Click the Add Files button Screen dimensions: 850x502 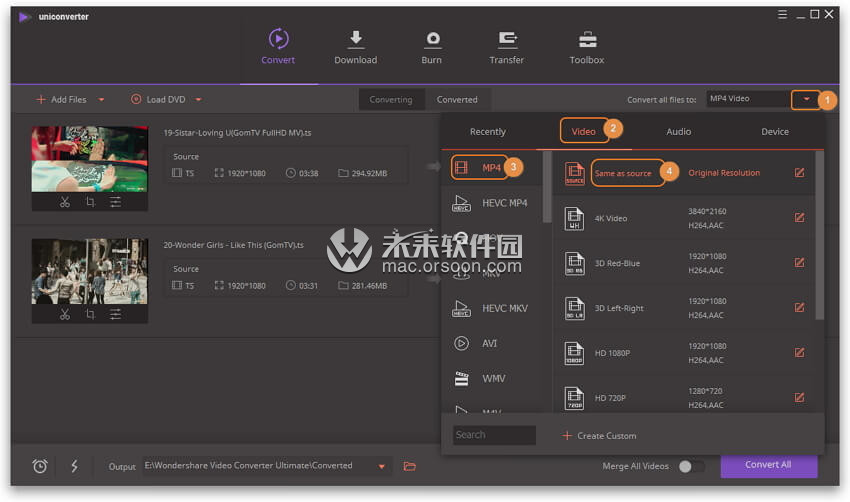(x=61, y=100)
